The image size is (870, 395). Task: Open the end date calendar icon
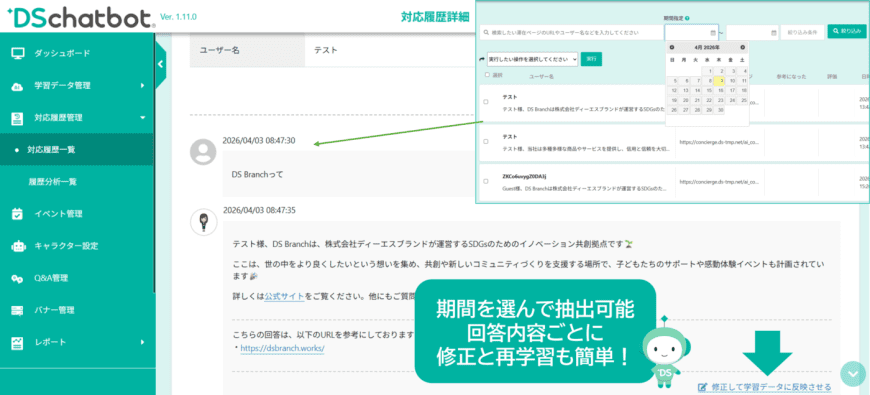[774, 33]
